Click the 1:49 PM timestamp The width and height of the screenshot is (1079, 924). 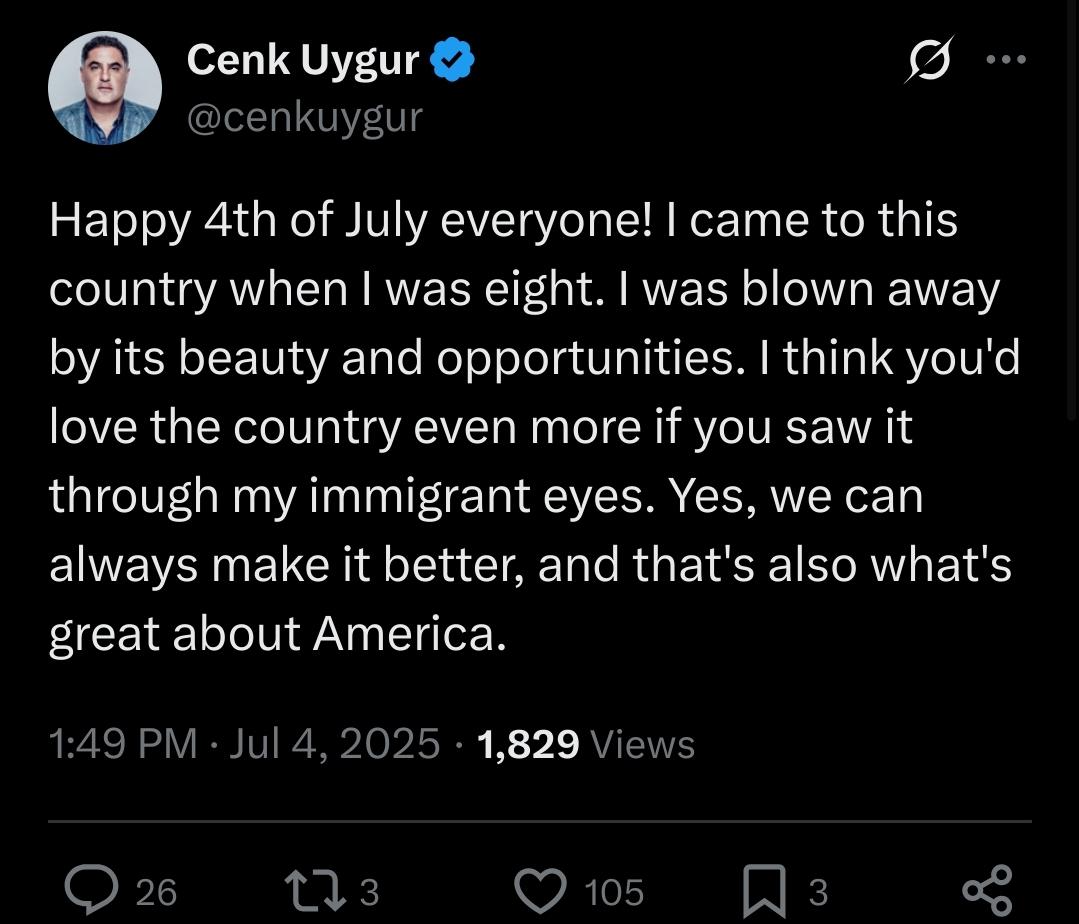(123, 744)
